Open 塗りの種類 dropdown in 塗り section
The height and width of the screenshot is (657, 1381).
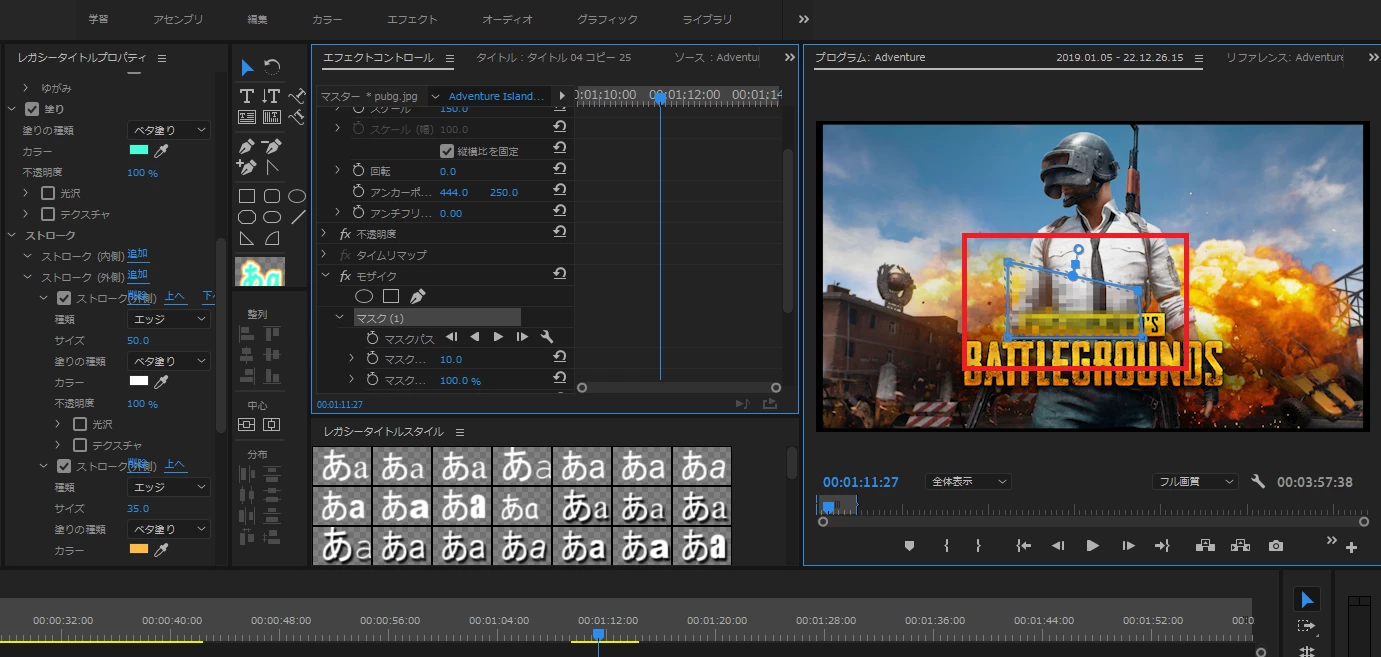point(169,130)
